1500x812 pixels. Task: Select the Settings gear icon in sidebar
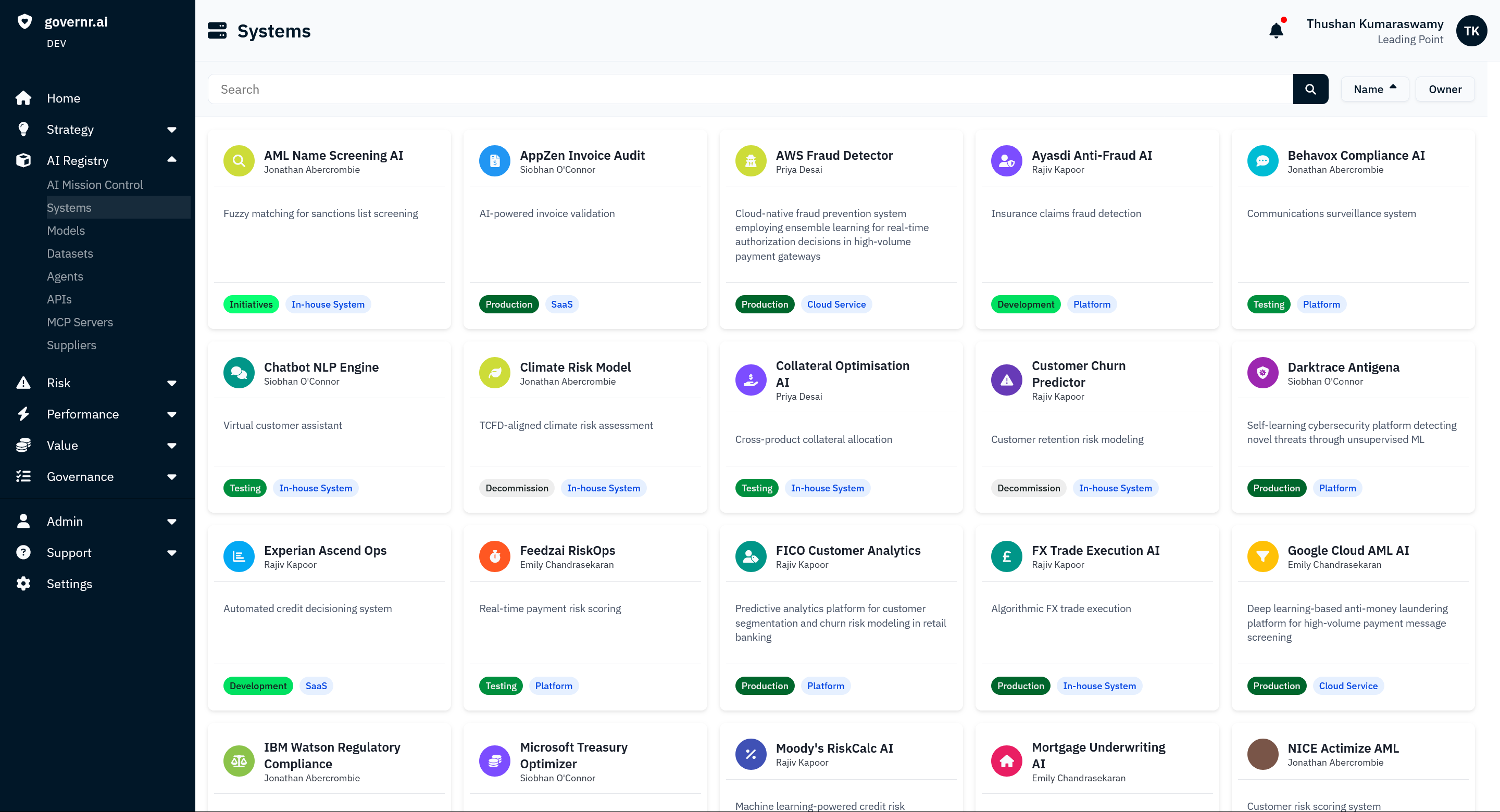[x=24, y=583]
